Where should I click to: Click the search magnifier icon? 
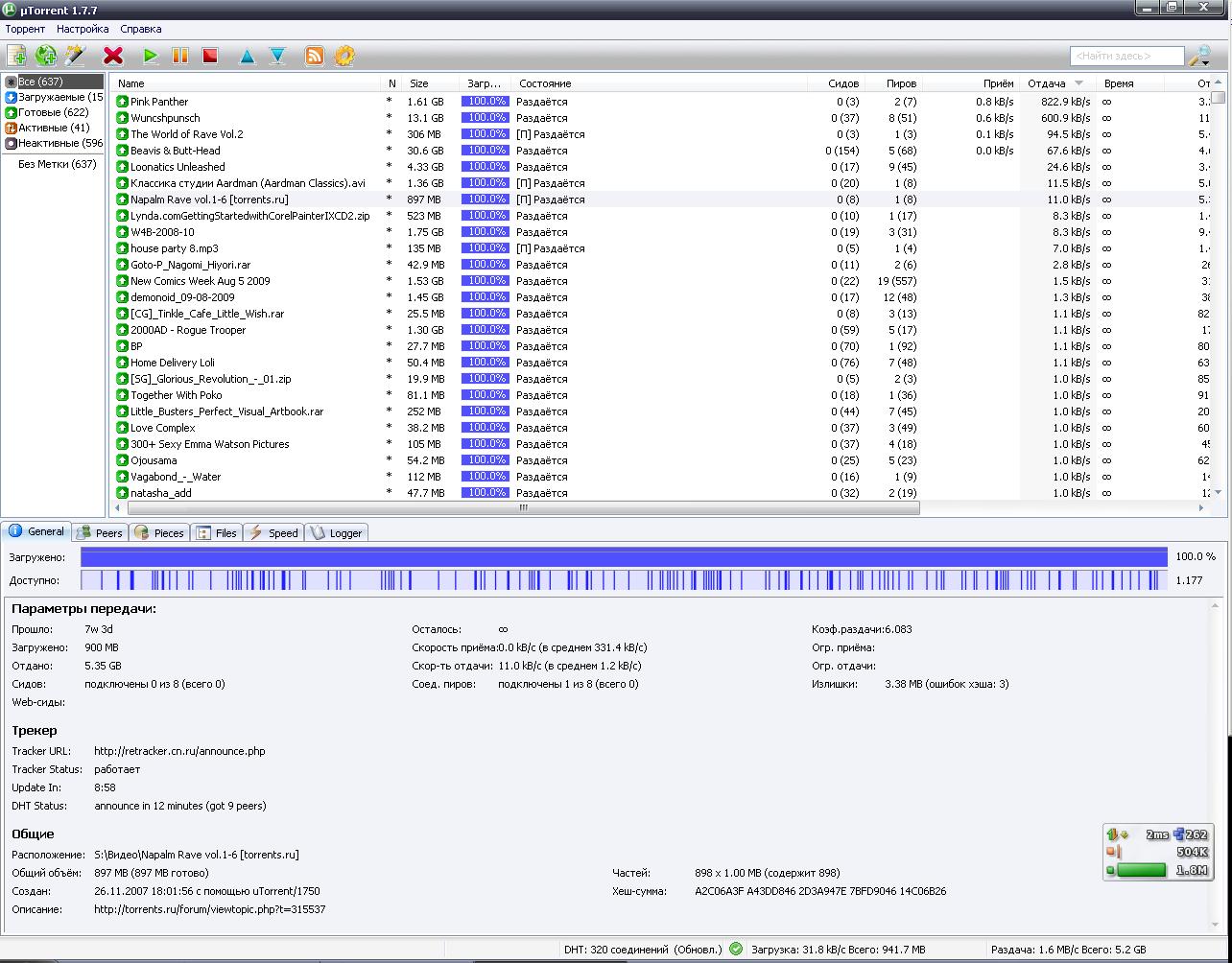tap(1197, 55)
